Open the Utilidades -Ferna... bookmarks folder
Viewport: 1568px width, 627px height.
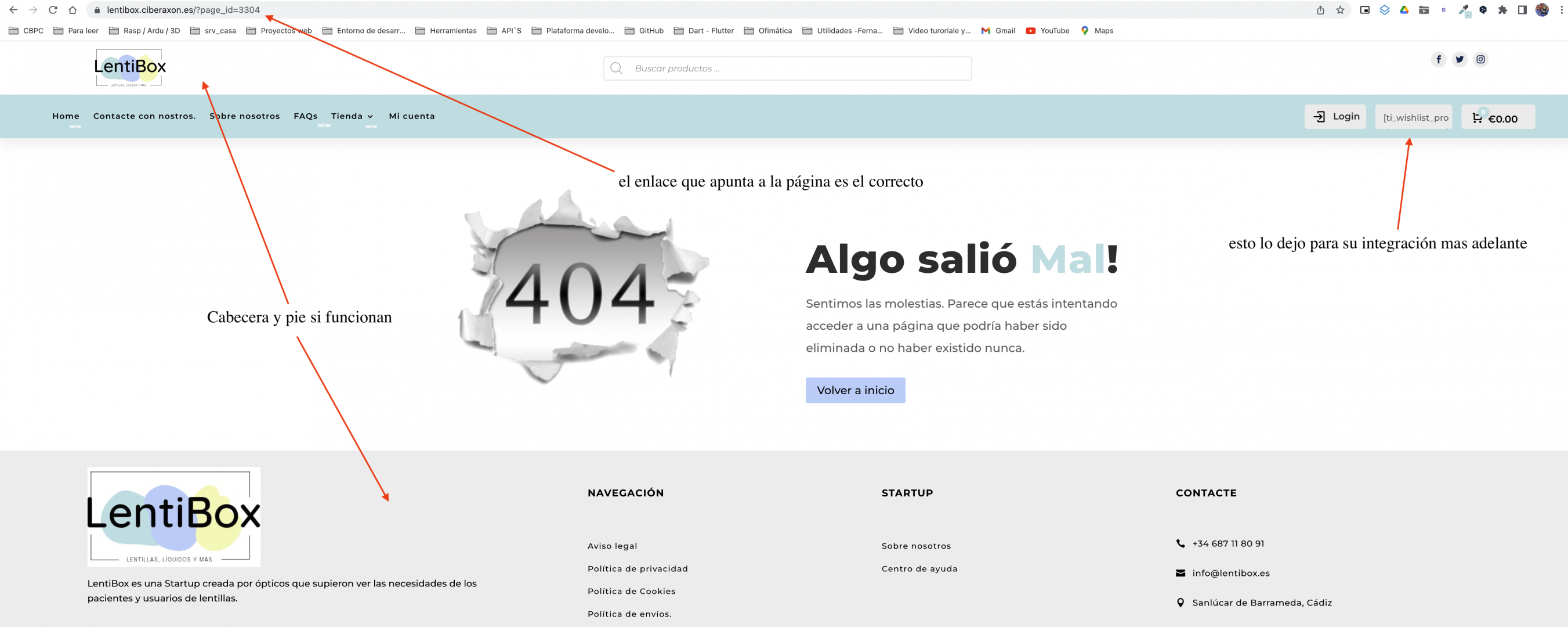pyautogui.click(x=842, y=30)
